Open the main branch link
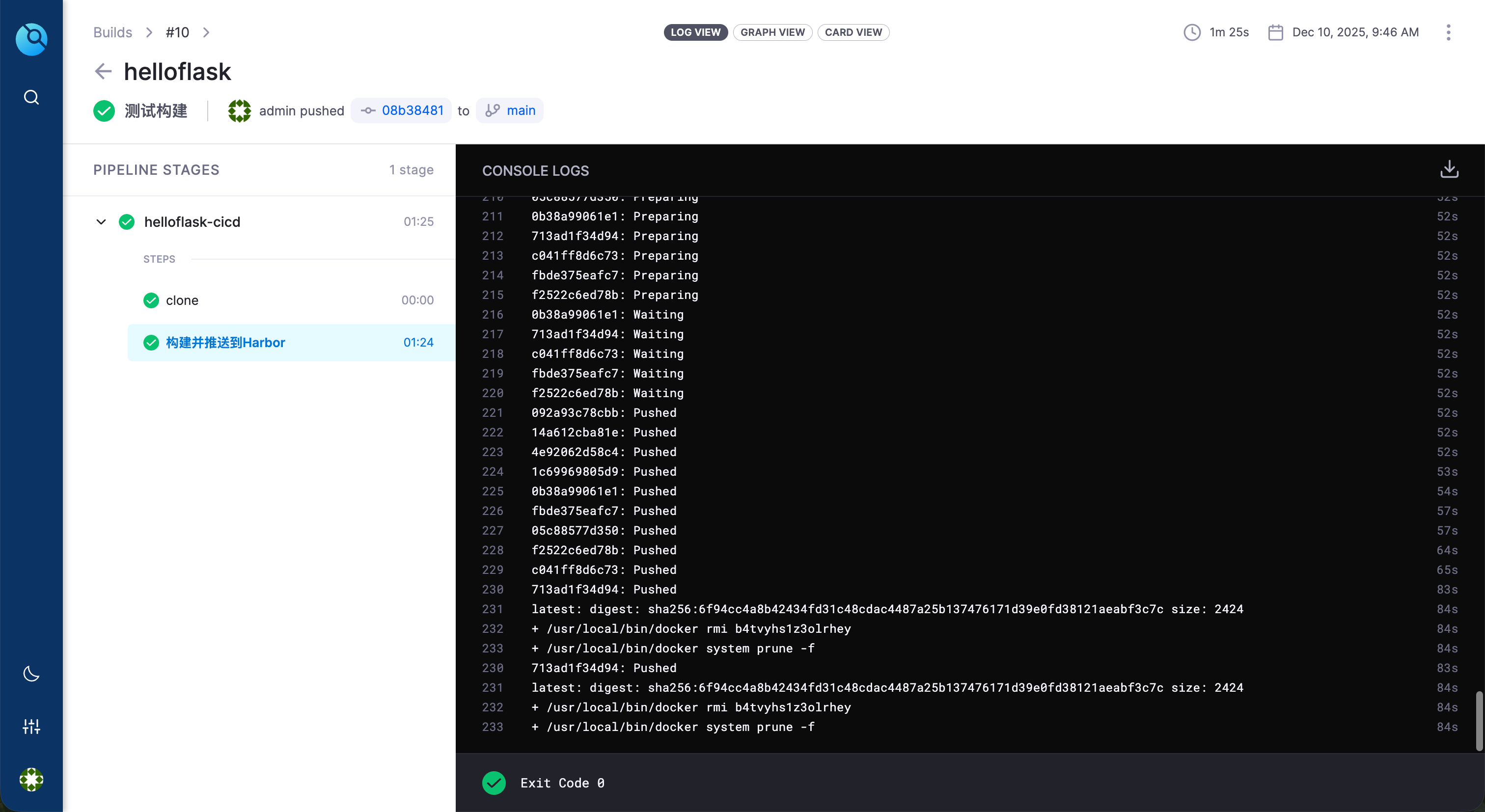Image resolution: width=1485 pixels, height=812 pixels. [x=521, y=110]
